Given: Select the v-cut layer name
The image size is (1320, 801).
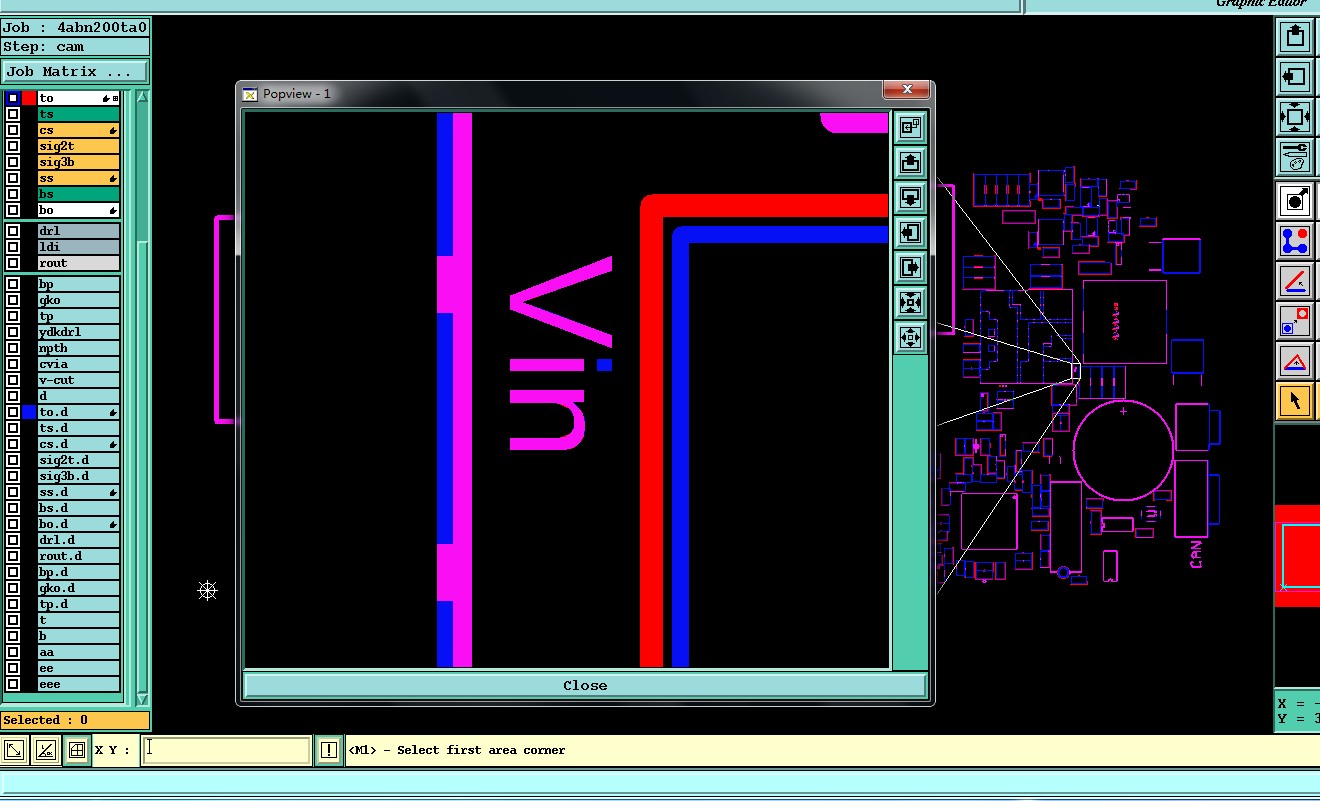Looking at the screenshot, I should (x=79, y=380).
